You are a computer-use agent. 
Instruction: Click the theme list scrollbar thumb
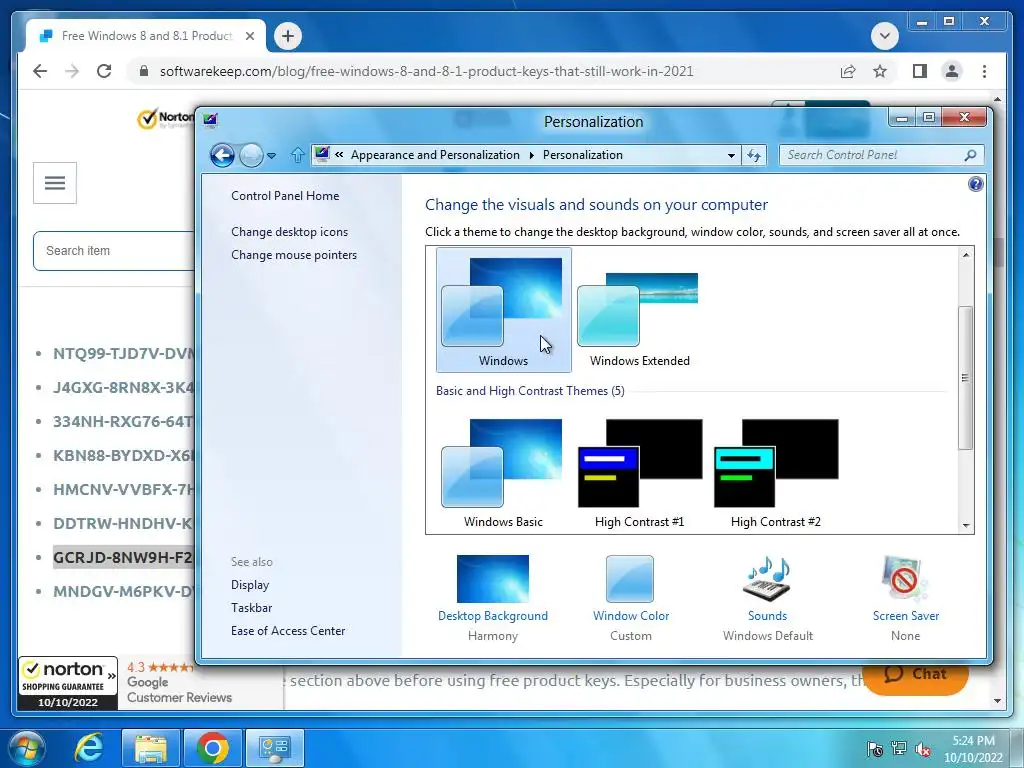(x=966, y=377)
